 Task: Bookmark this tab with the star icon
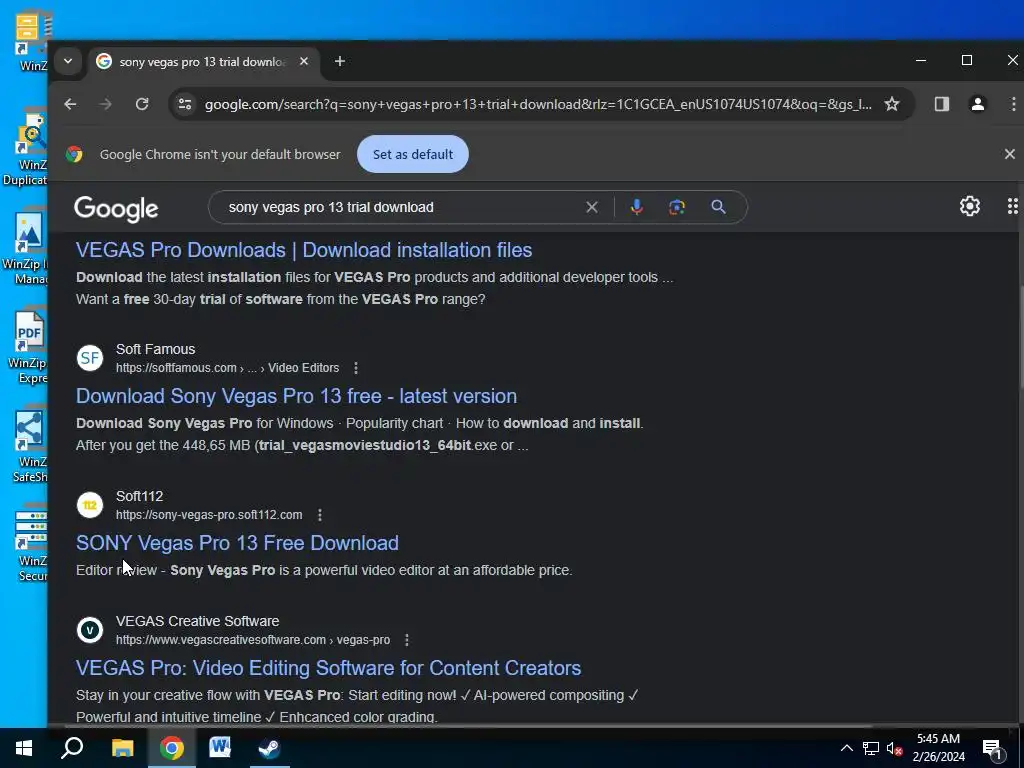point(891,104)
